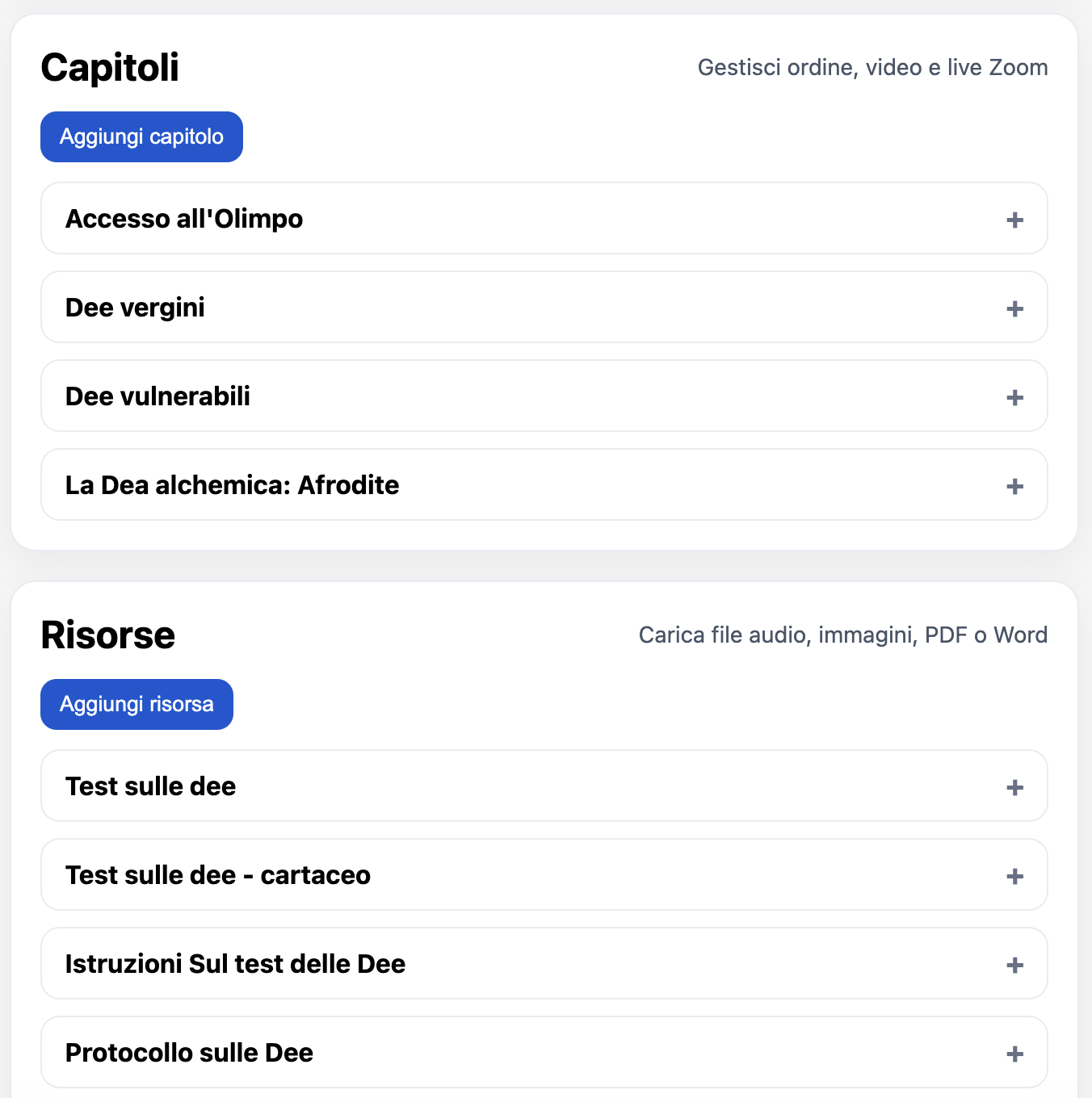1092x1098 pixels.
Task: Click the Risorse section heading
Action: pyautogui.click(x=107, y=635)
